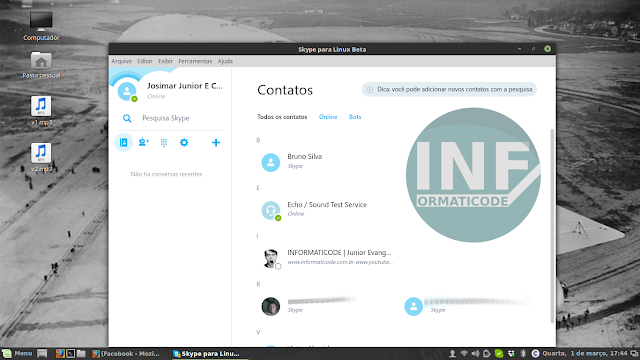Open Josimar Junior profile avatar

127,91
